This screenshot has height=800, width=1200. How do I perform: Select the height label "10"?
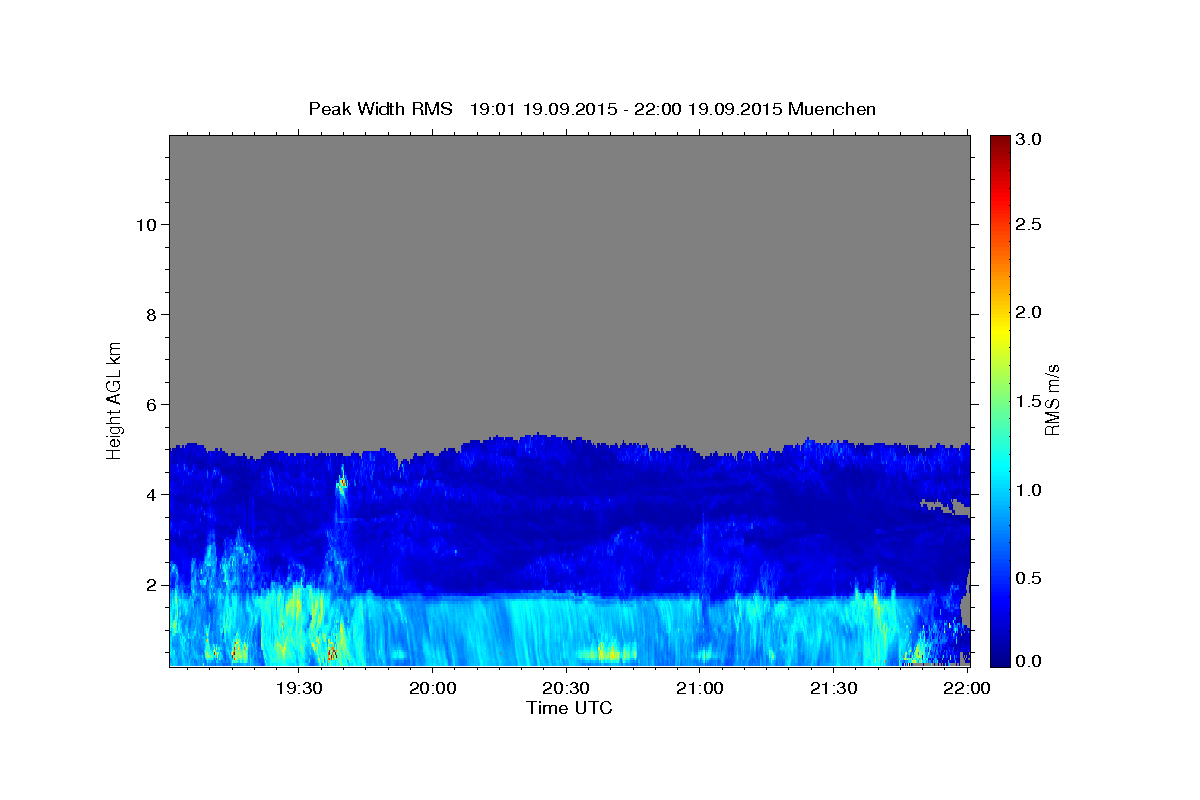click(146, 224)
